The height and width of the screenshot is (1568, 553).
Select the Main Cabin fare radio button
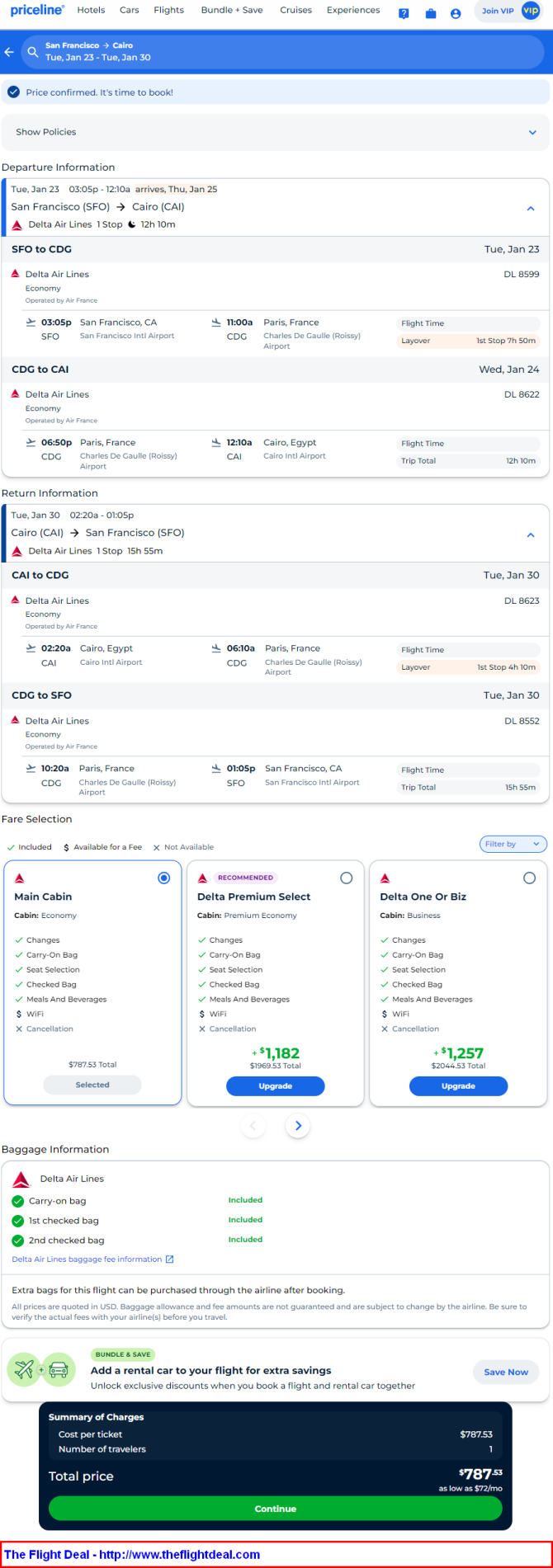tap(163, 878)
